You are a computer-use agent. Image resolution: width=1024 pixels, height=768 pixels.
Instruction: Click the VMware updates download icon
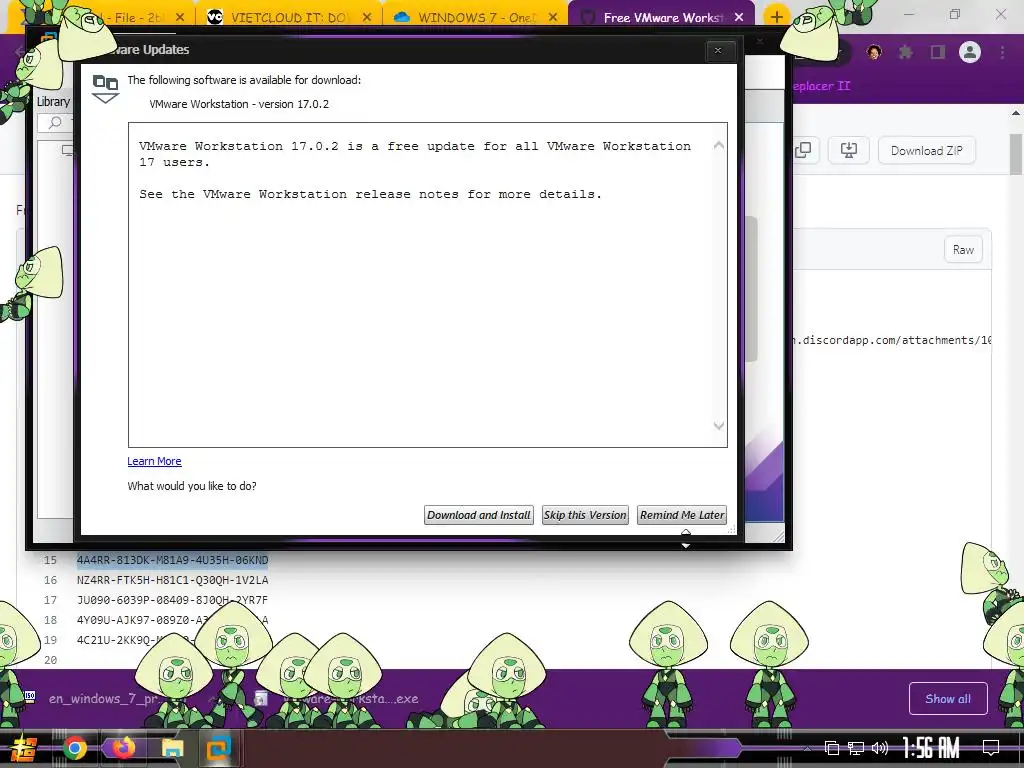coord(105,89)
